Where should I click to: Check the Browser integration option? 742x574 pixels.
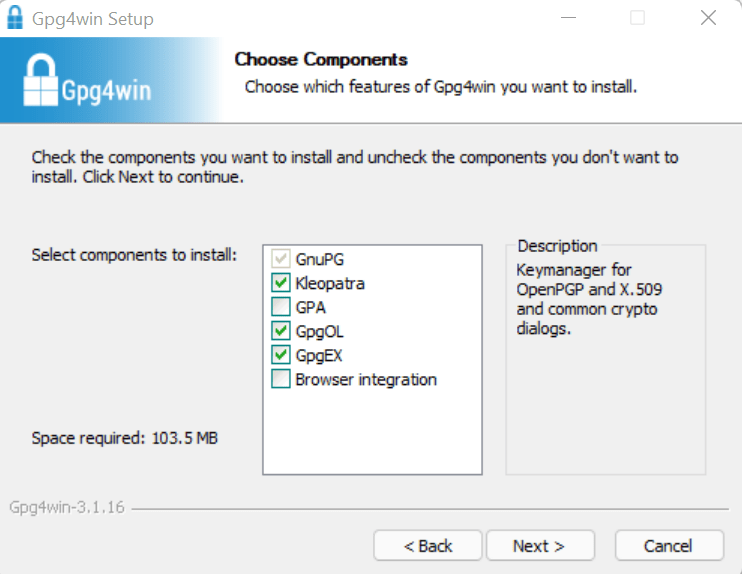[x=281, y=379]
